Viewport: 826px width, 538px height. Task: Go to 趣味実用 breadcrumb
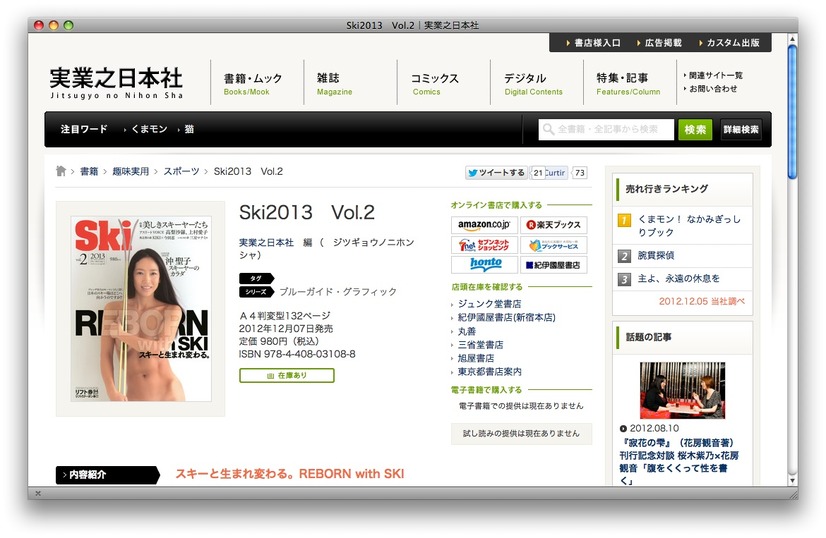pos(131,171)
